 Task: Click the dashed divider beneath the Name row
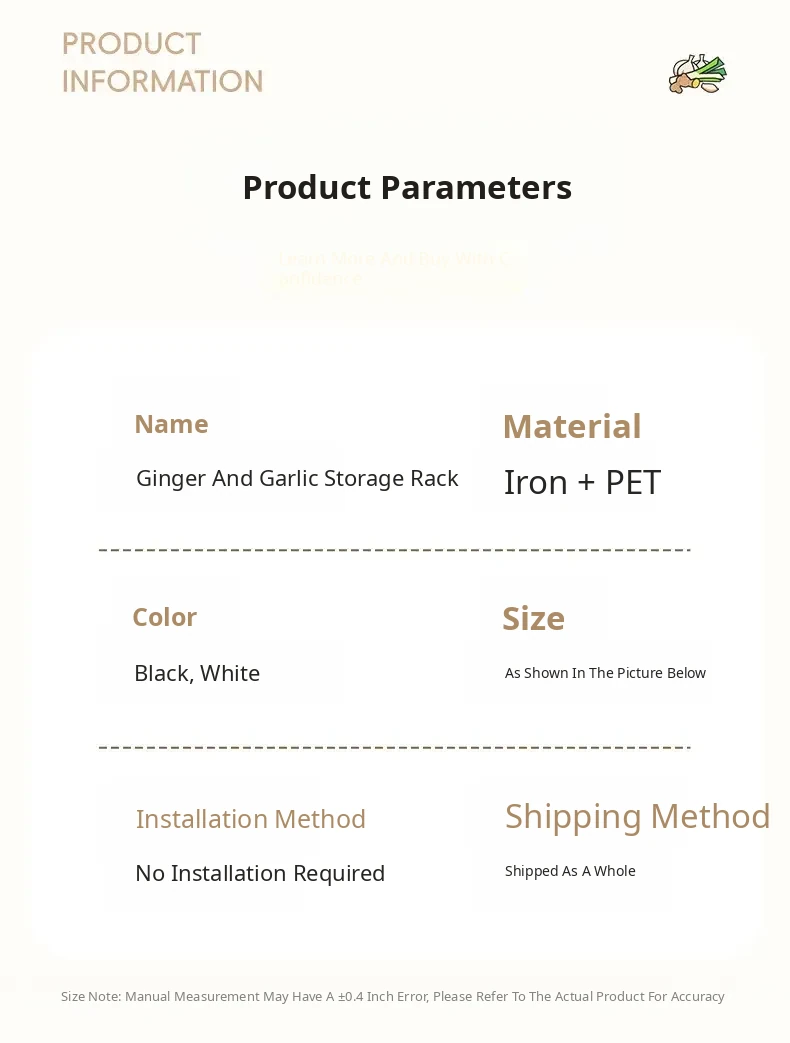point(394,549)
